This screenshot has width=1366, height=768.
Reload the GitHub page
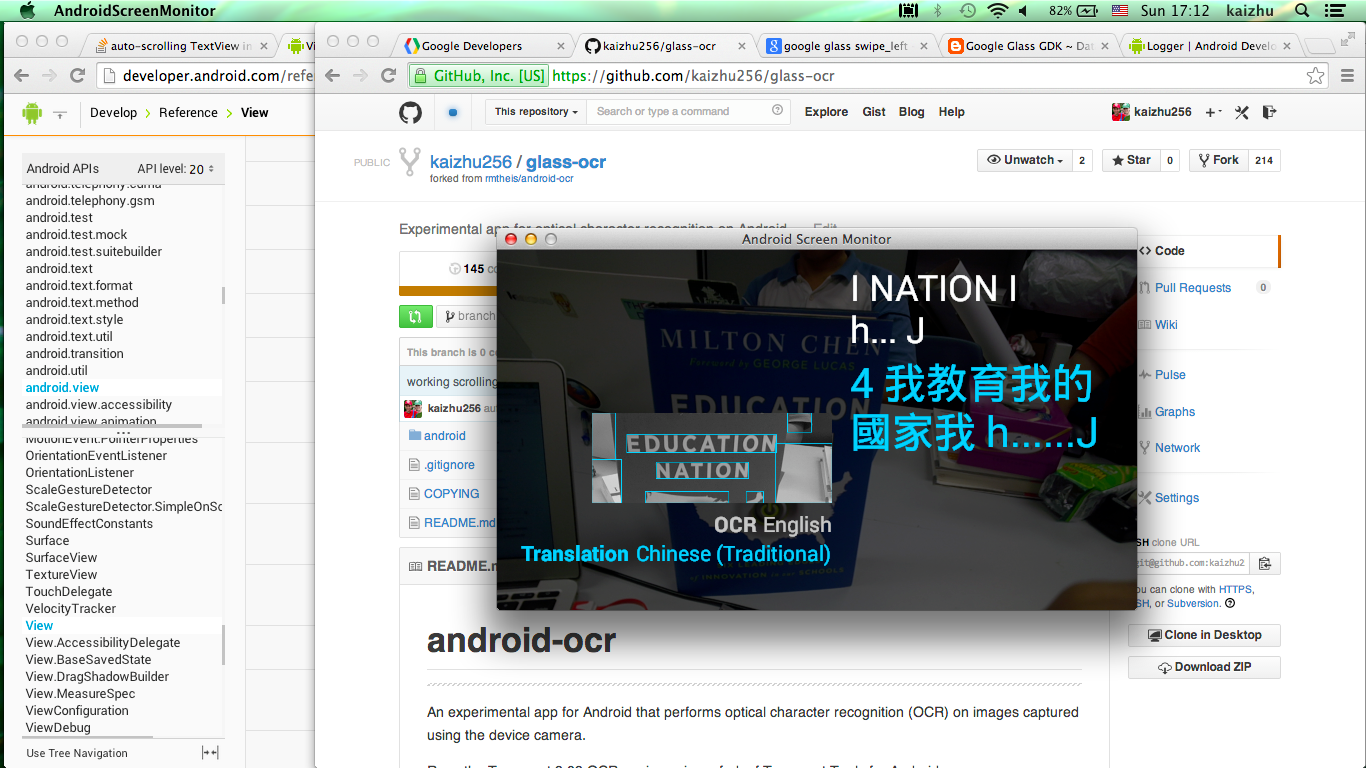pos(389,76)
